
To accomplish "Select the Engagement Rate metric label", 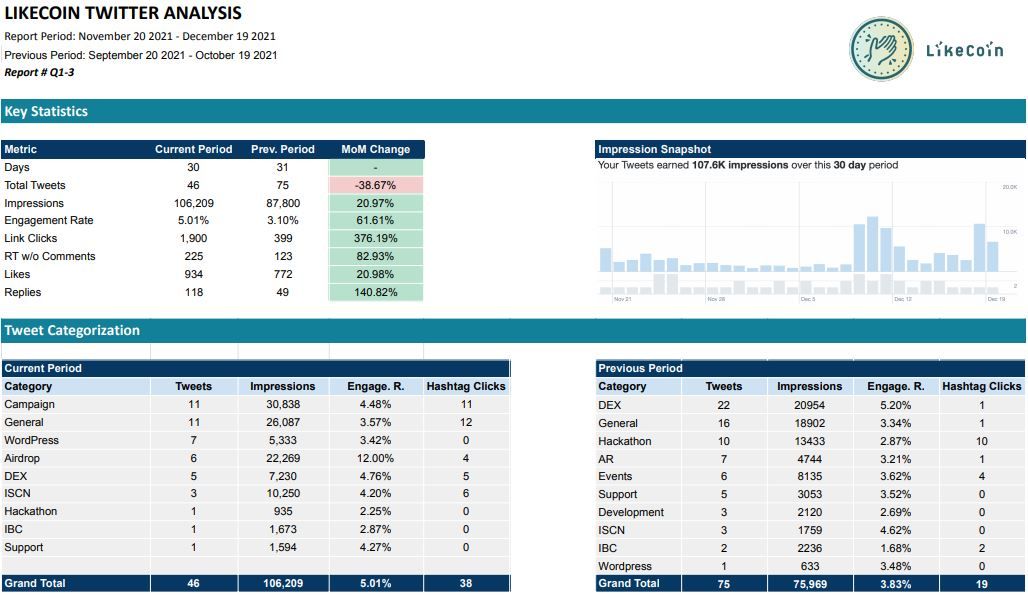I will 49,221.
